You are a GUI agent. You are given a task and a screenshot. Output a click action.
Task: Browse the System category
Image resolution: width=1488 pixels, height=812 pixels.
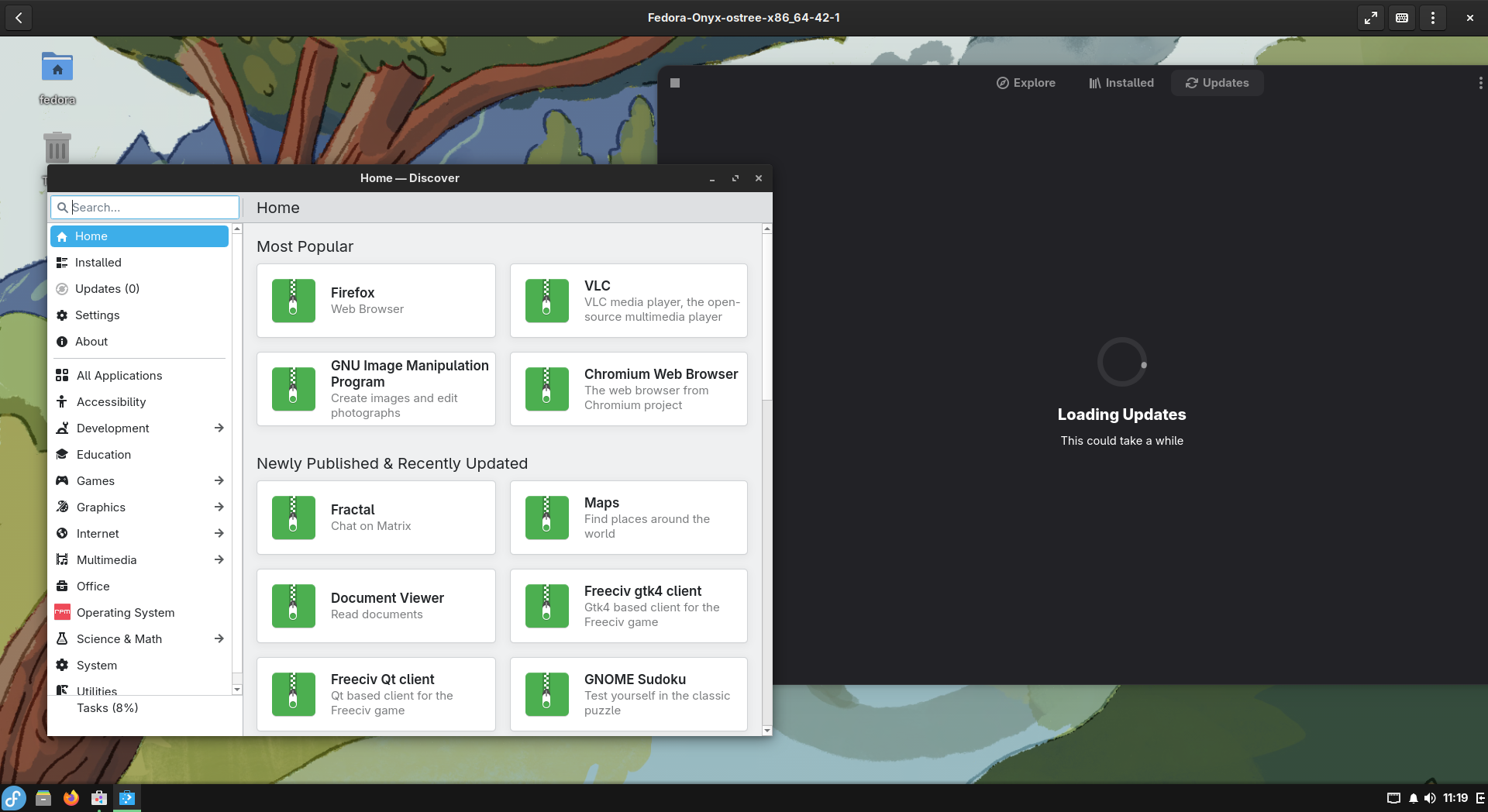pos(139,666)
